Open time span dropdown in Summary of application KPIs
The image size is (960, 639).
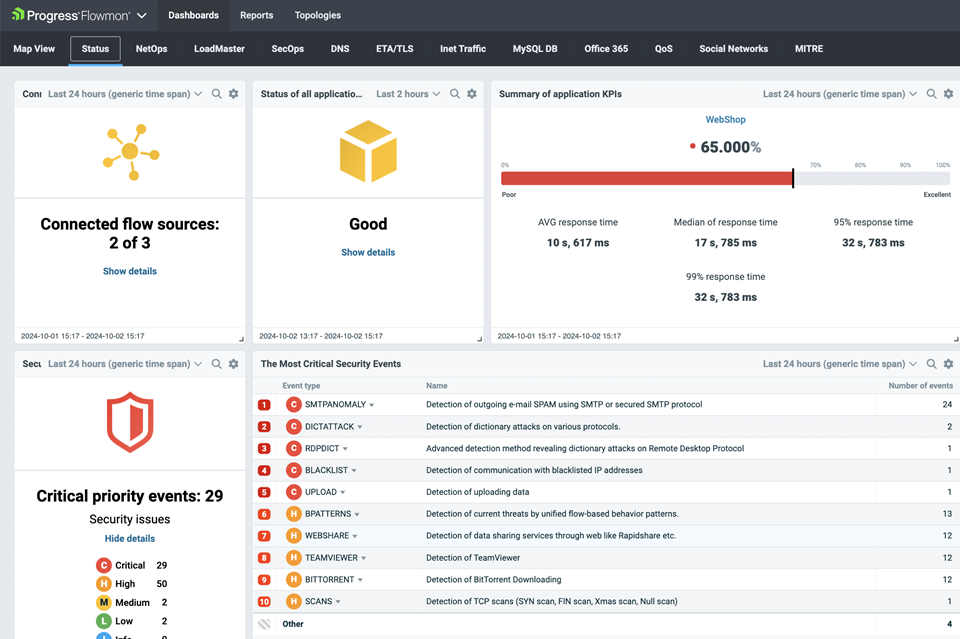click(x=840, y=94)
